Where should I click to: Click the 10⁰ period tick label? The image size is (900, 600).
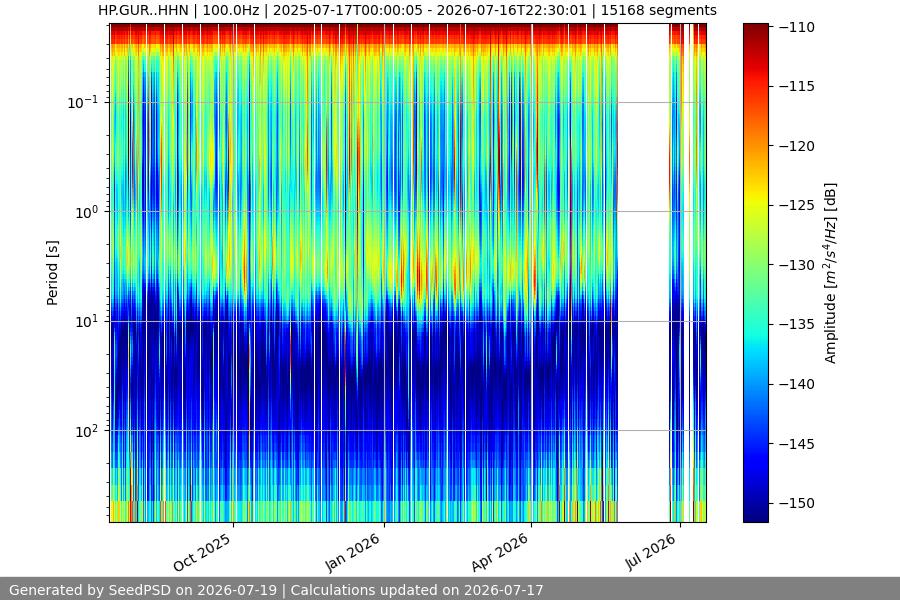pos(87,212)
